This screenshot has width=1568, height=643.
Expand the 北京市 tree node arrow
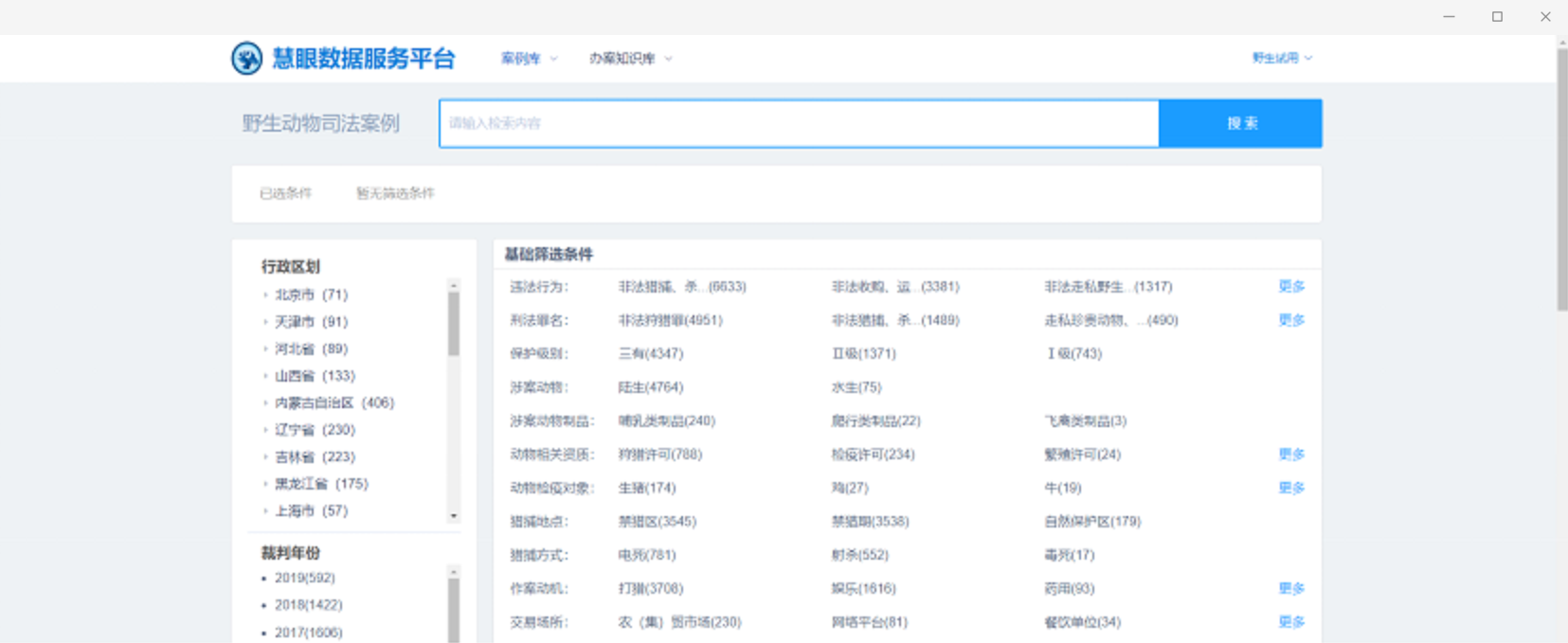tap(265, 295)
